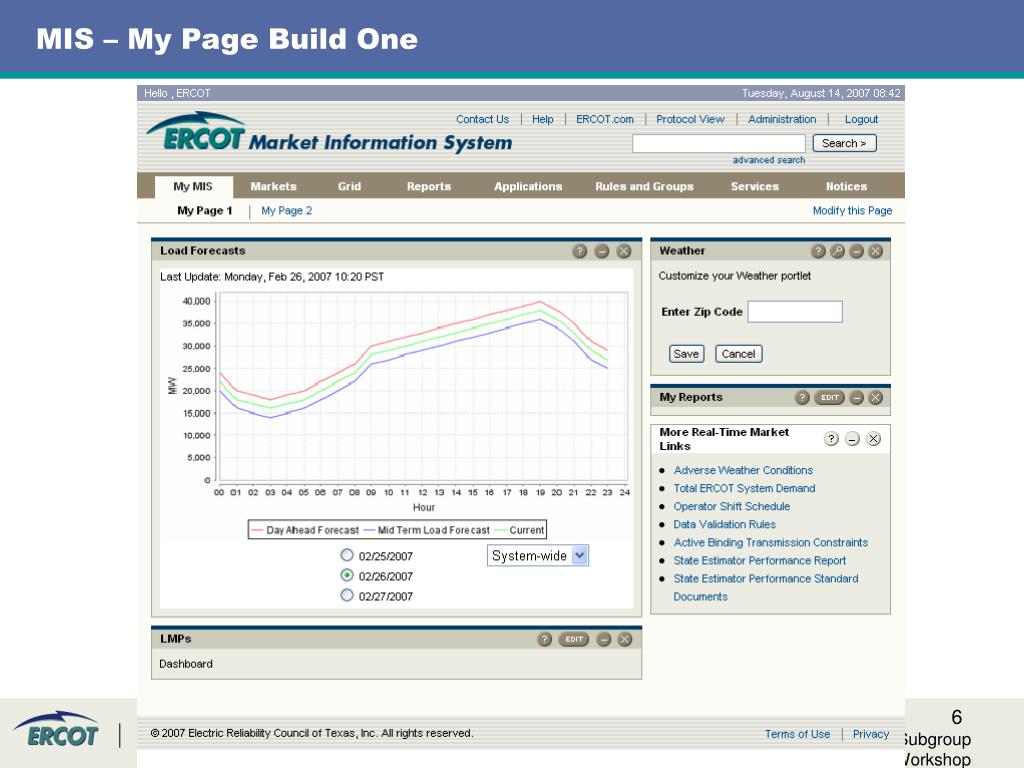Screen dimensions: 1024x768
Task: Click the Logout link
Action: tap(861, 119)
